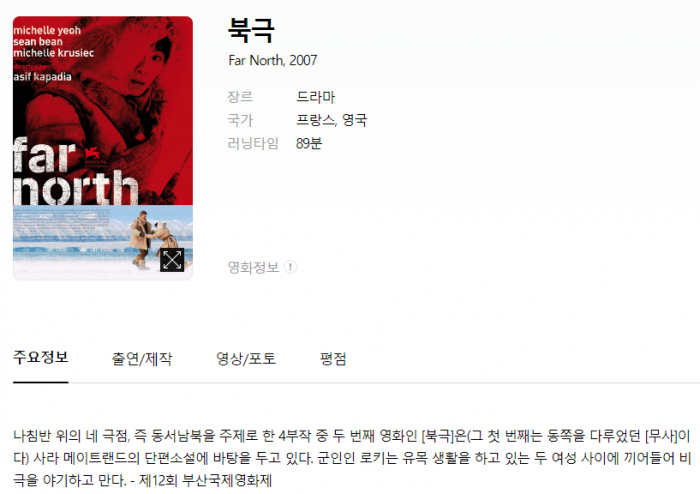
Task: Click the 러닝타임 field label
Action: pos(253,143)
